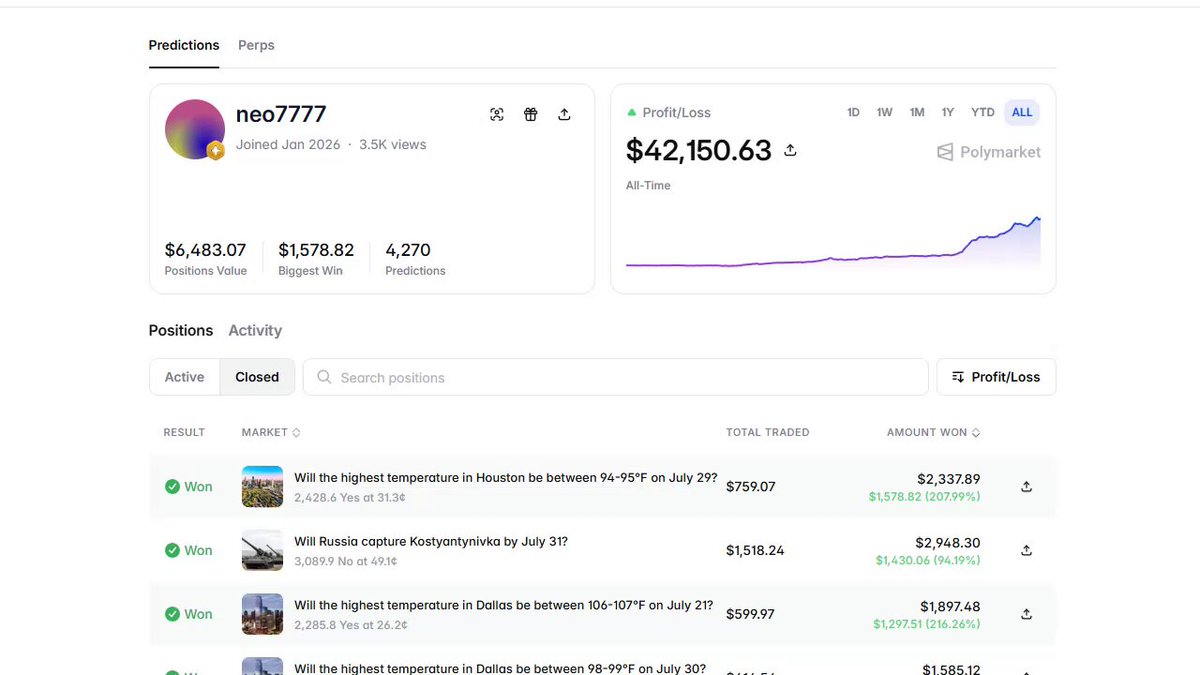
Task: Share the neo7777 profile card
Action: pos(564,114)
